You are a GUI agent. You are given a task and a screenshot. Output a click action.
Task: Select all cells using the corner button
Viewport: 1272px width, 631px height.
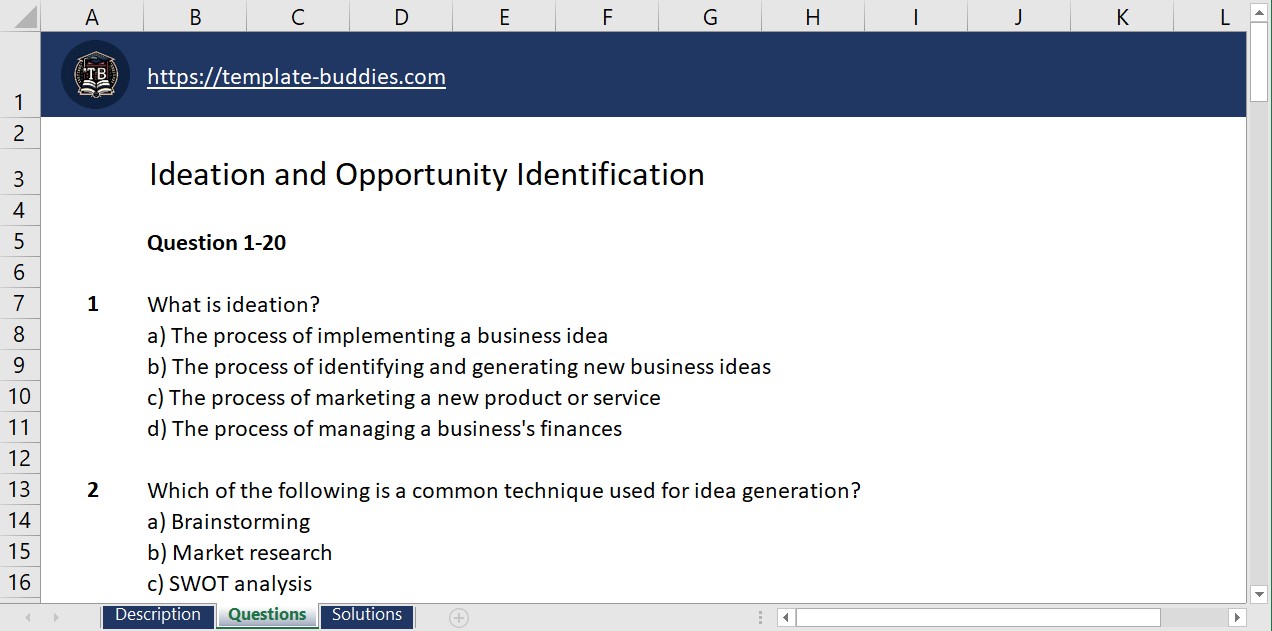pyautogui.click(x=20, y=16)
